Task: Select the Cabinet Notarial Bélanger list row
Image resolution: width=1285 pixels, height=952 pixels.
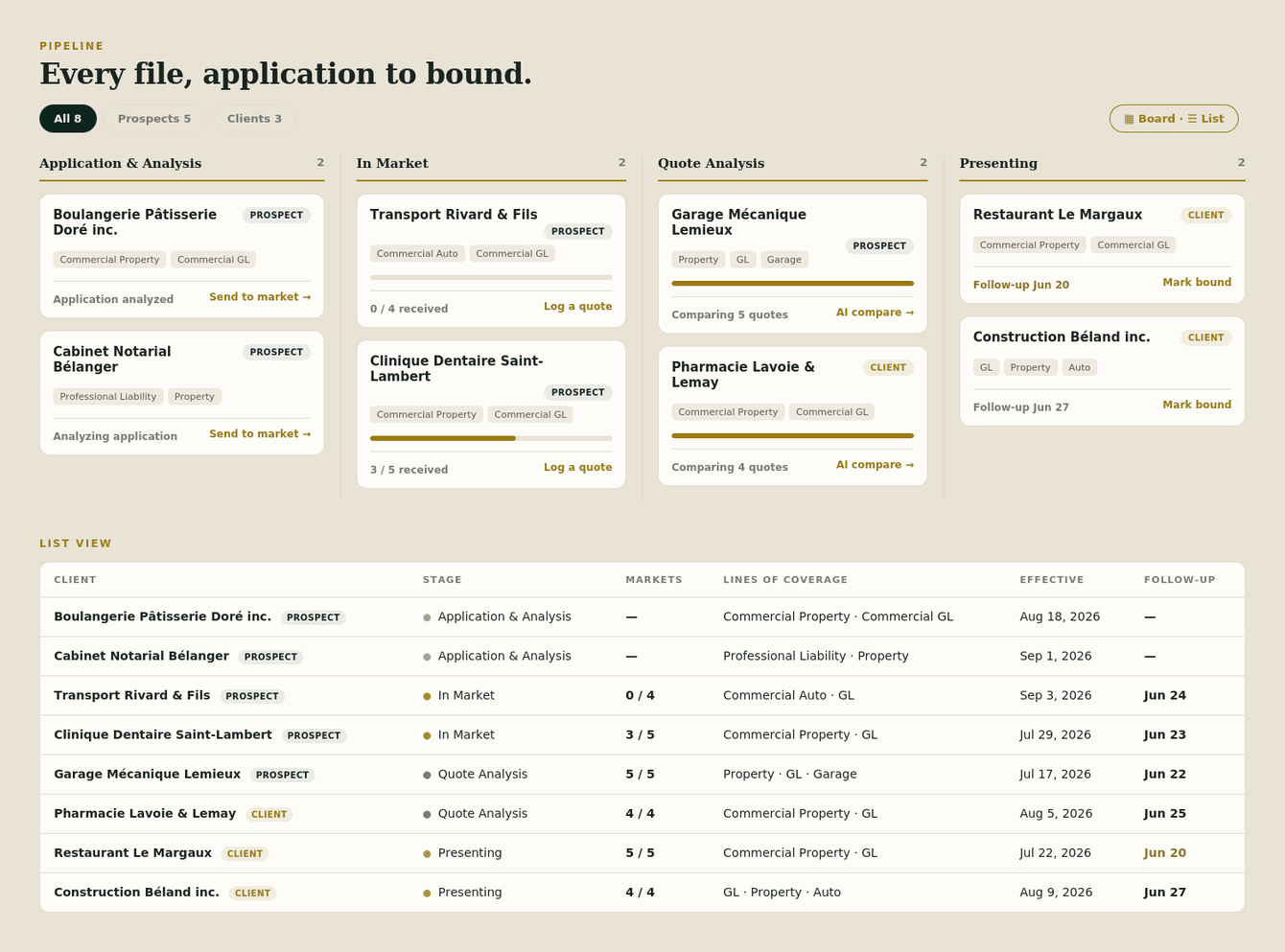Action: point(642,657)
